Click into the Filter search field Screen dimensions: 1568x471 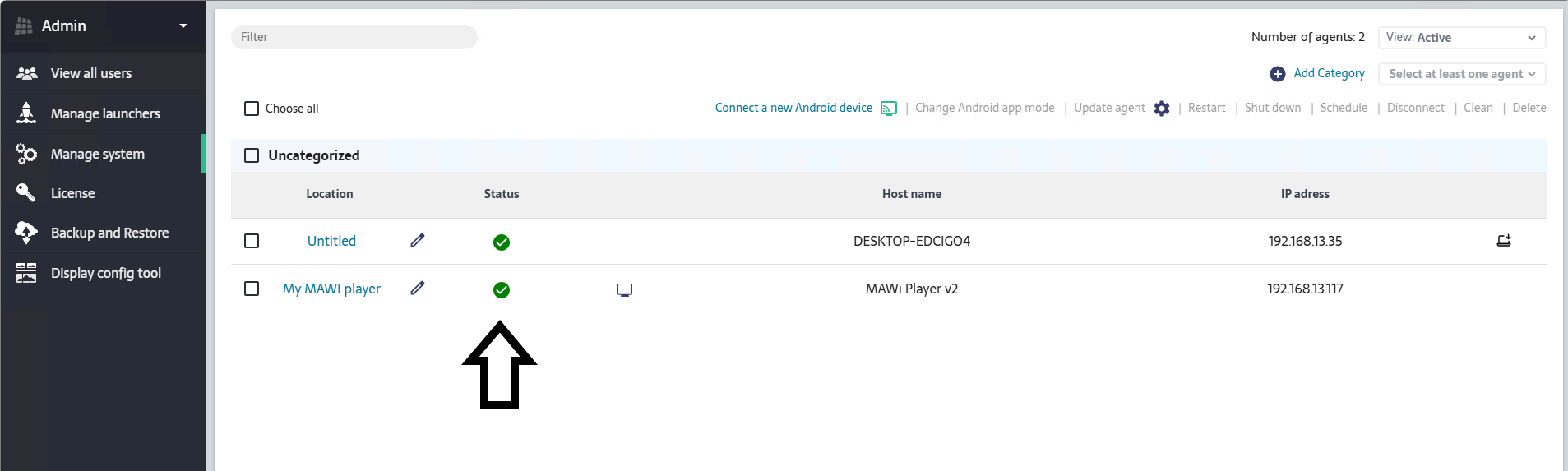tap(354, 37)
